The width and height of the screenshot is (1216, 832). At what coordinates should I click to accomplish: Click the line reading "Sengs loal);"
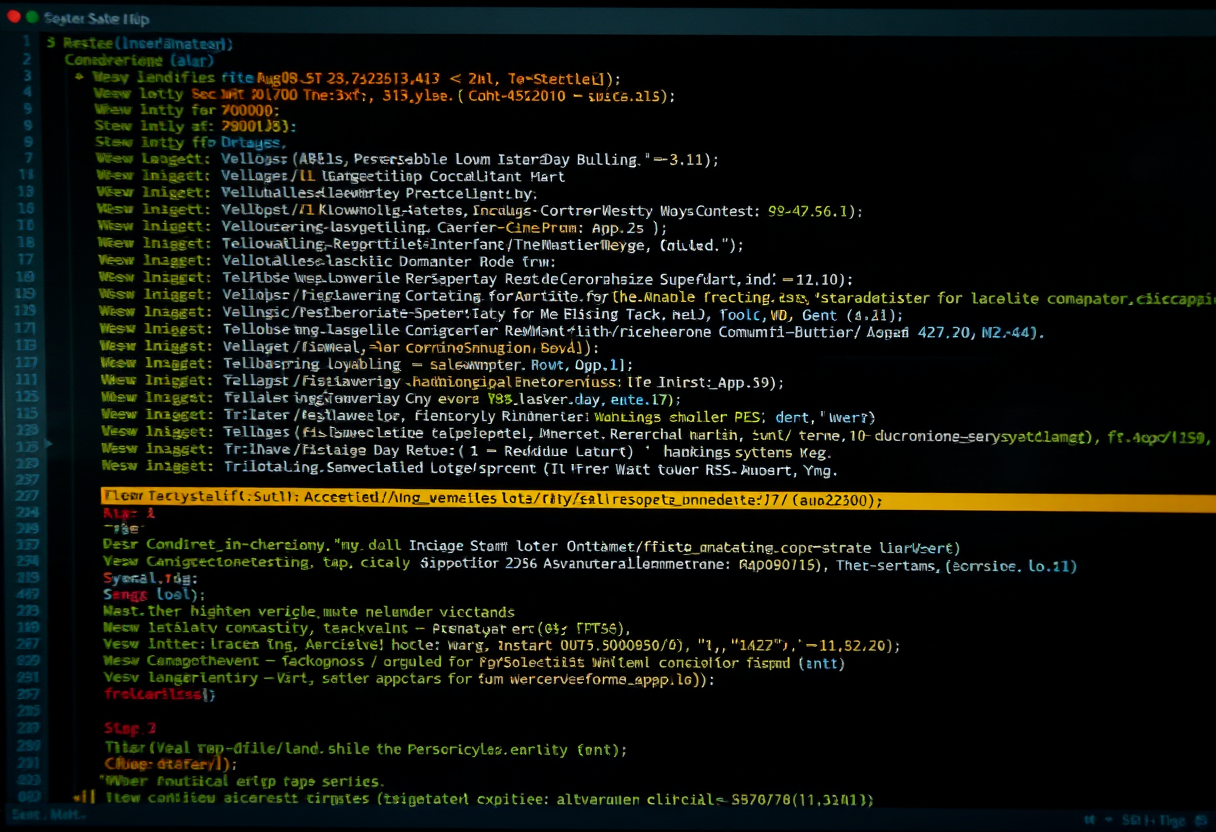pos(153,595)
